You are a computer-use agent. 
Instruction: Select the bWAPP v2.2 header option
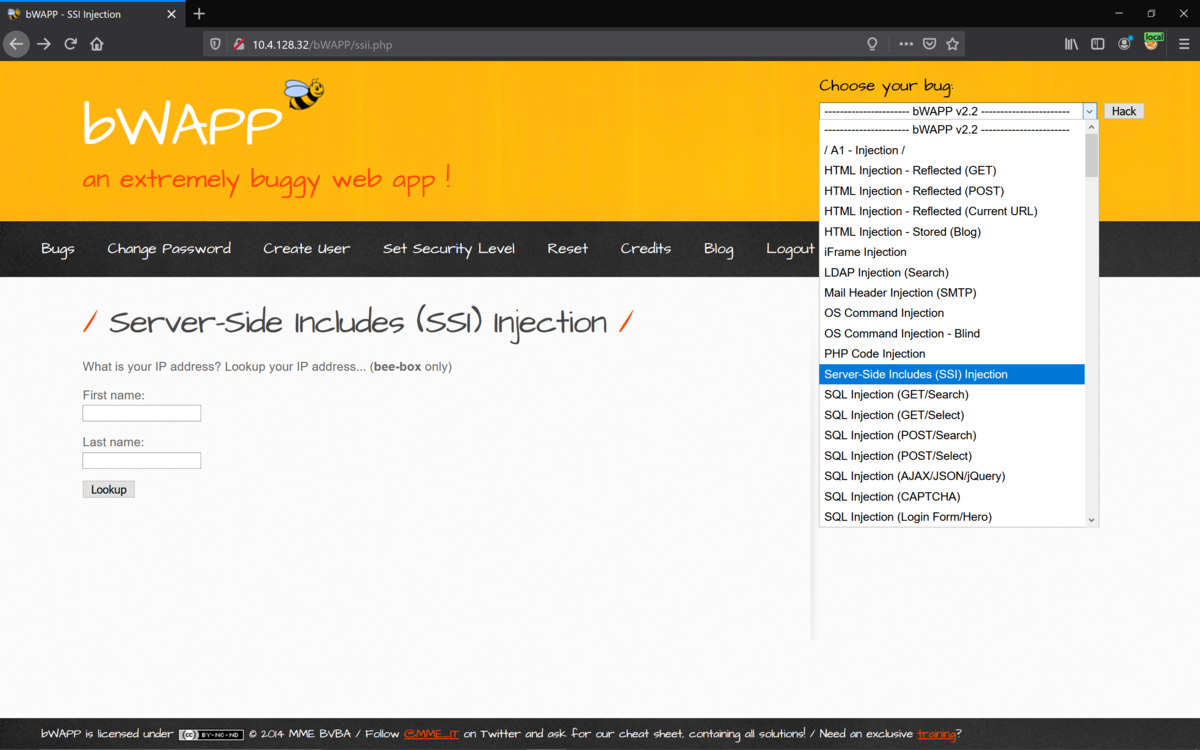pos(952,130)
